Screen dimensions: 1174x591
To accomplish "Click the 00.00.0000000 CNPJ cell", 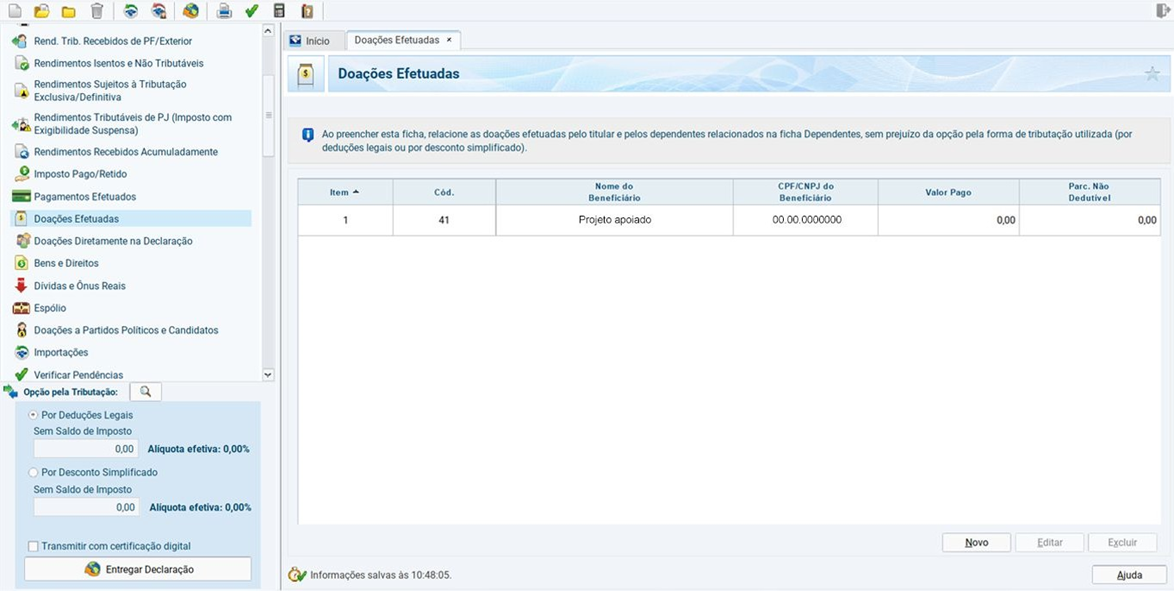I will [806, 220].
